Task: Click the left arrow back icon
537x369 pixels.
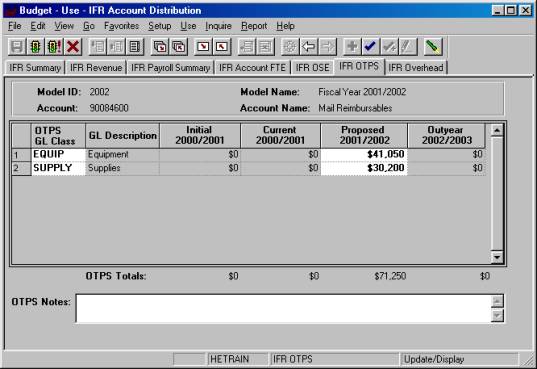Action: click(309, 46)
